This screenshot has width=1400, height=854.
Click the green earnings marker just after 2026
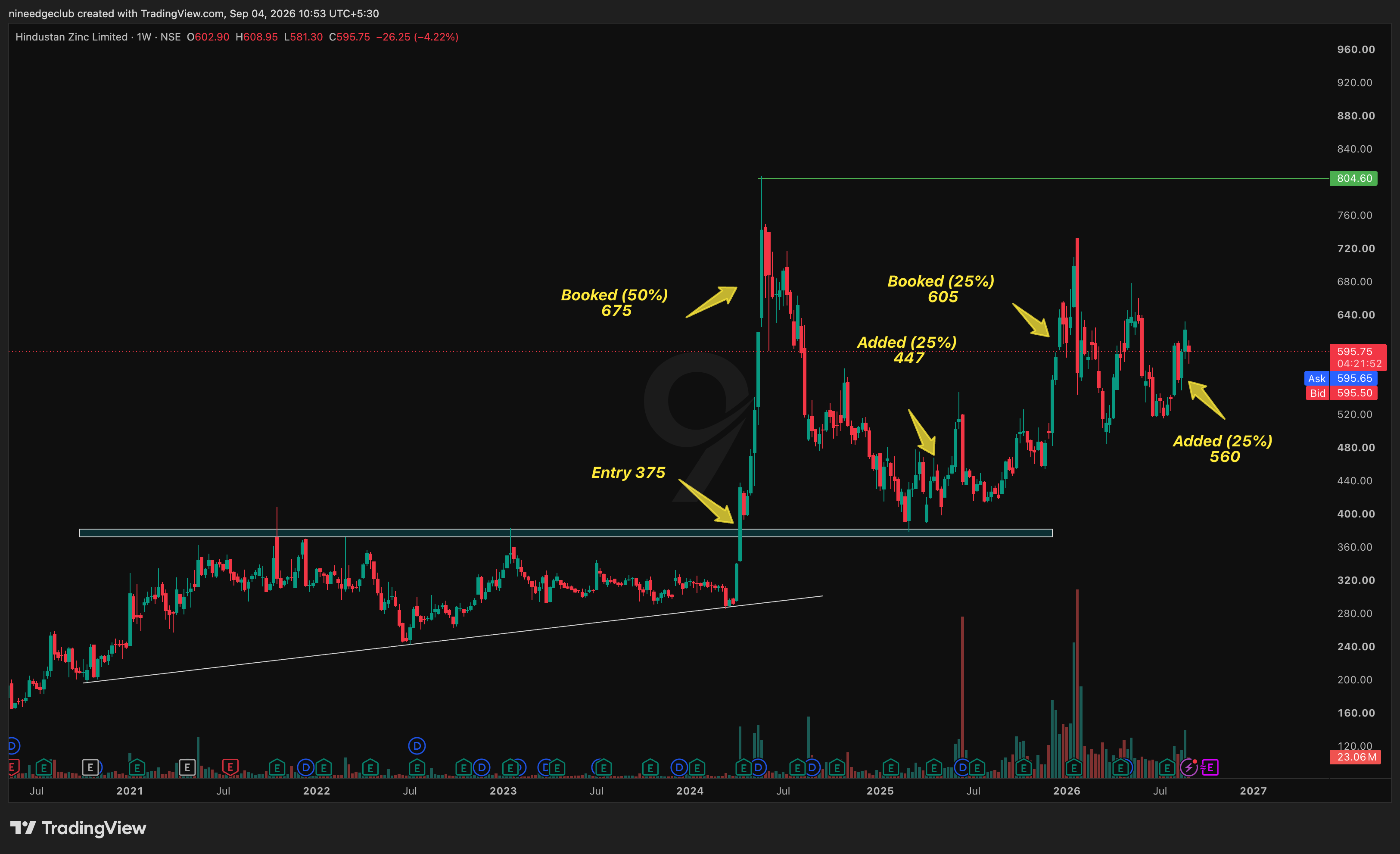click(x=1074, y=768)
